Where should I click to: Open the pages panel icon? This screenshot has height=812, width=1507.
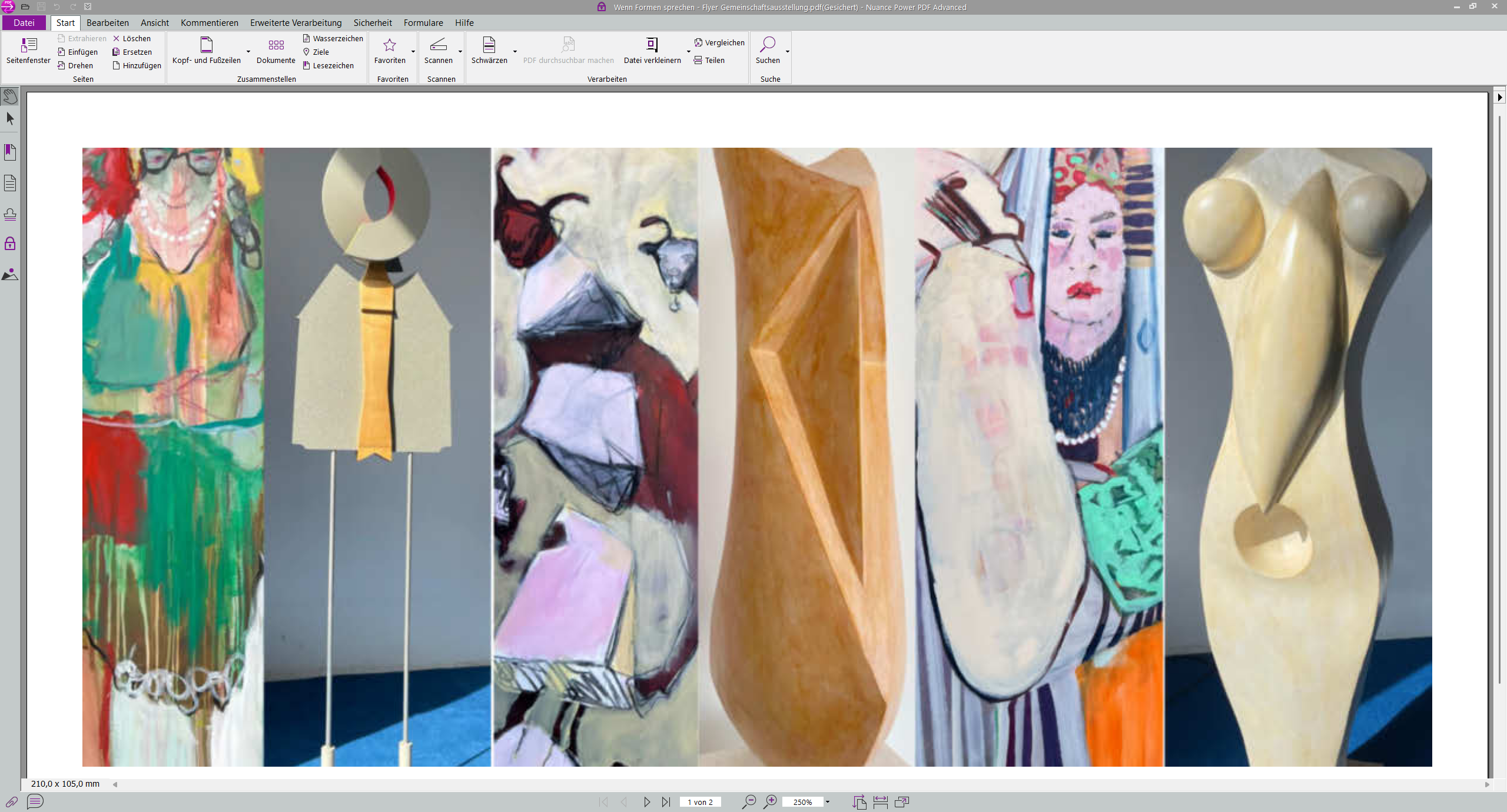[x=10, y=183]
